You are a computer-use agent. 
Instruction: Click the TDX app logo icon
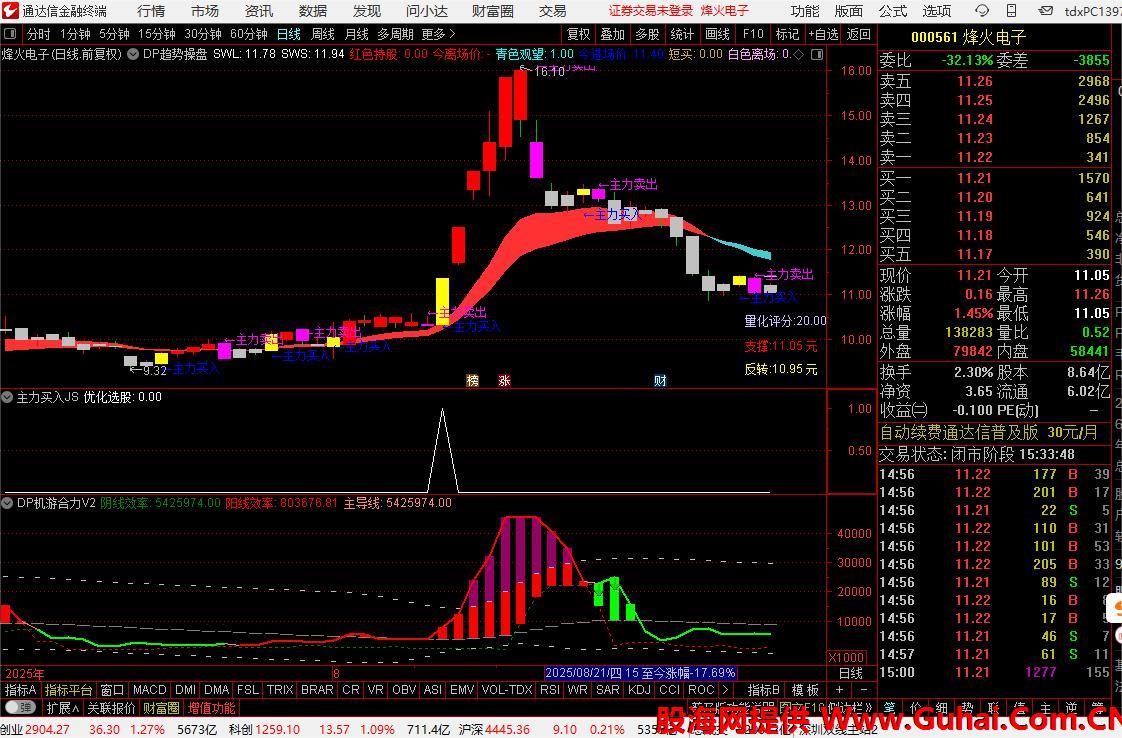[x=10, y=11]
